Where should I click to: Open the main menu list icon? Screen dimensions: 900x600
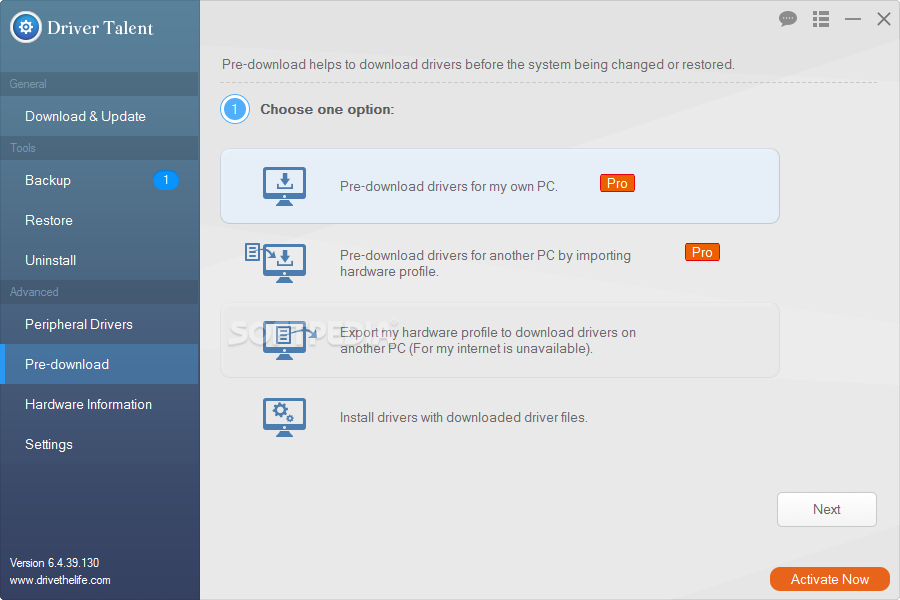pyautogui.click(x=821, y=19)
